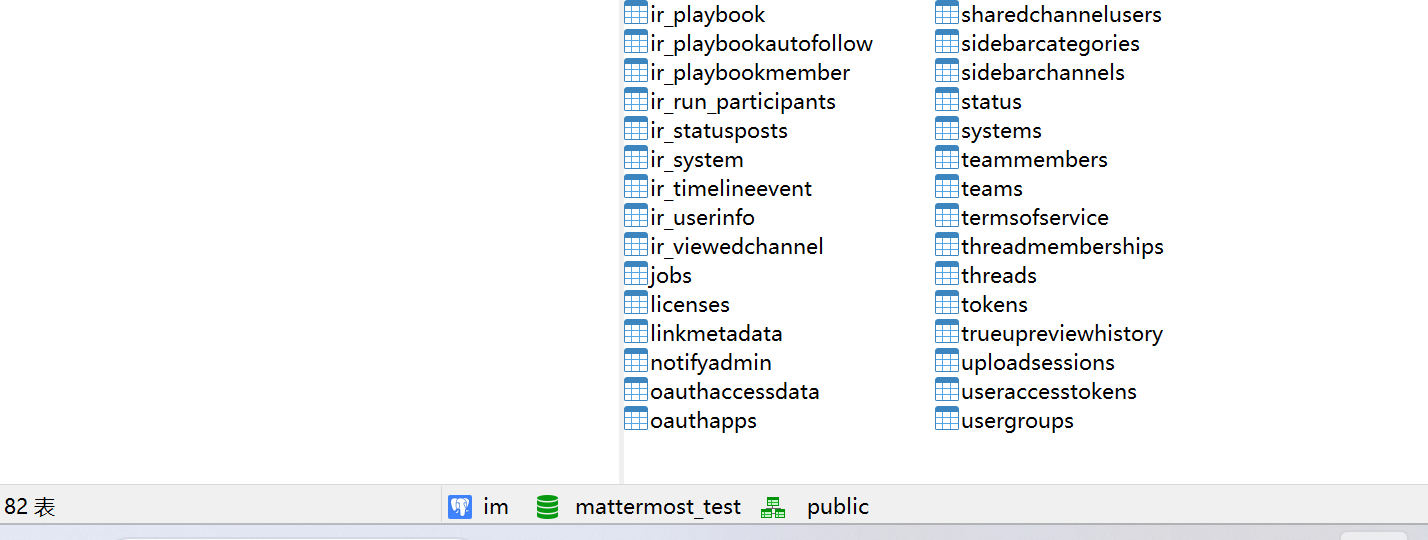
Task: Click the table icon beside ir_viewedchannel
Action: pos(635,245)
